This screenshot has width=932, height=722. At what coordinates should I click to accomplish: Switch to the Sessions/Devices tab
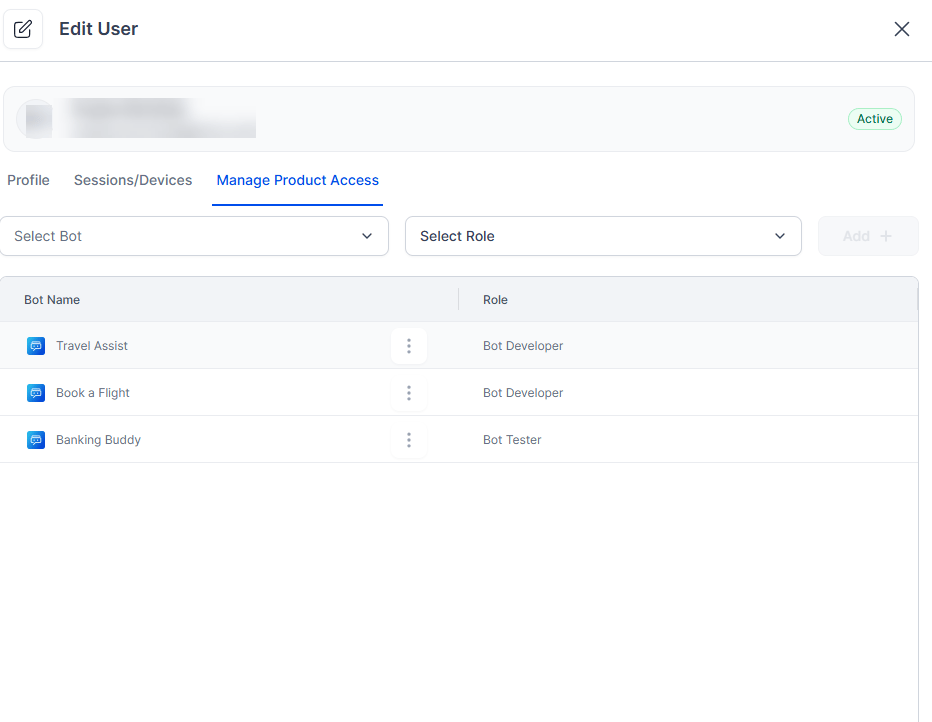coord(133,180)
